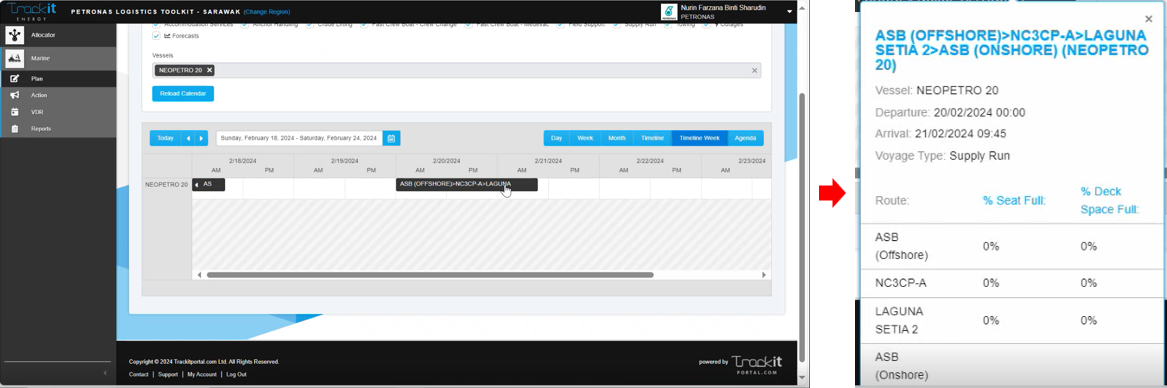Open the Allocator module icon
Viewport: 1167px width, 388px height.
[15, 35]
